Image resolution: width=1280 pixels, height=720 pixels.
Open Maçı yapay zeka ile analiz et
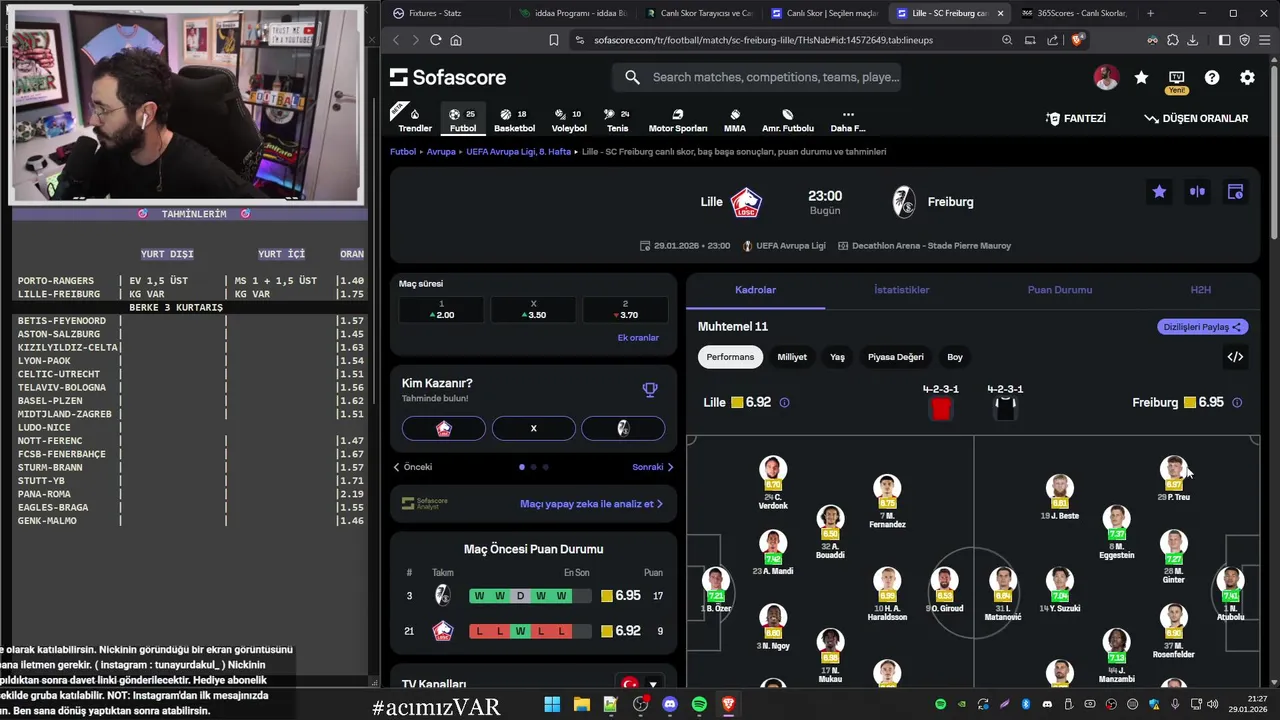[591, 504]
